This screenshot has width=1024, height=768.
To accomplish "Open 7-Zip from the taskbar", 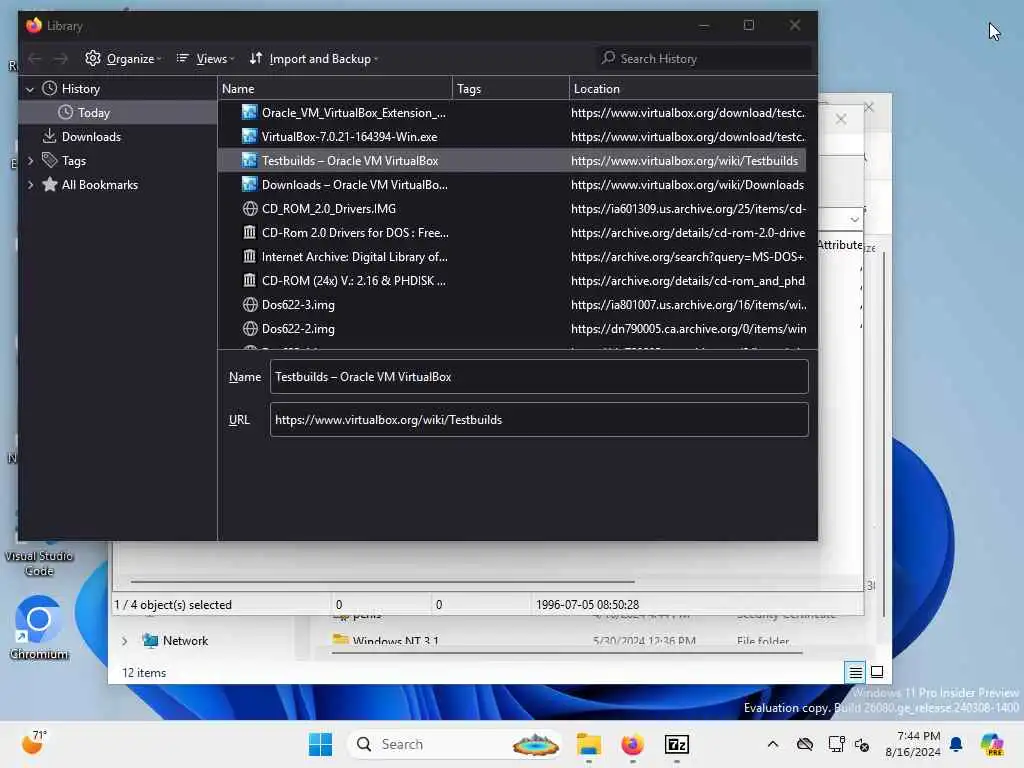I will [x=677, y=744].
